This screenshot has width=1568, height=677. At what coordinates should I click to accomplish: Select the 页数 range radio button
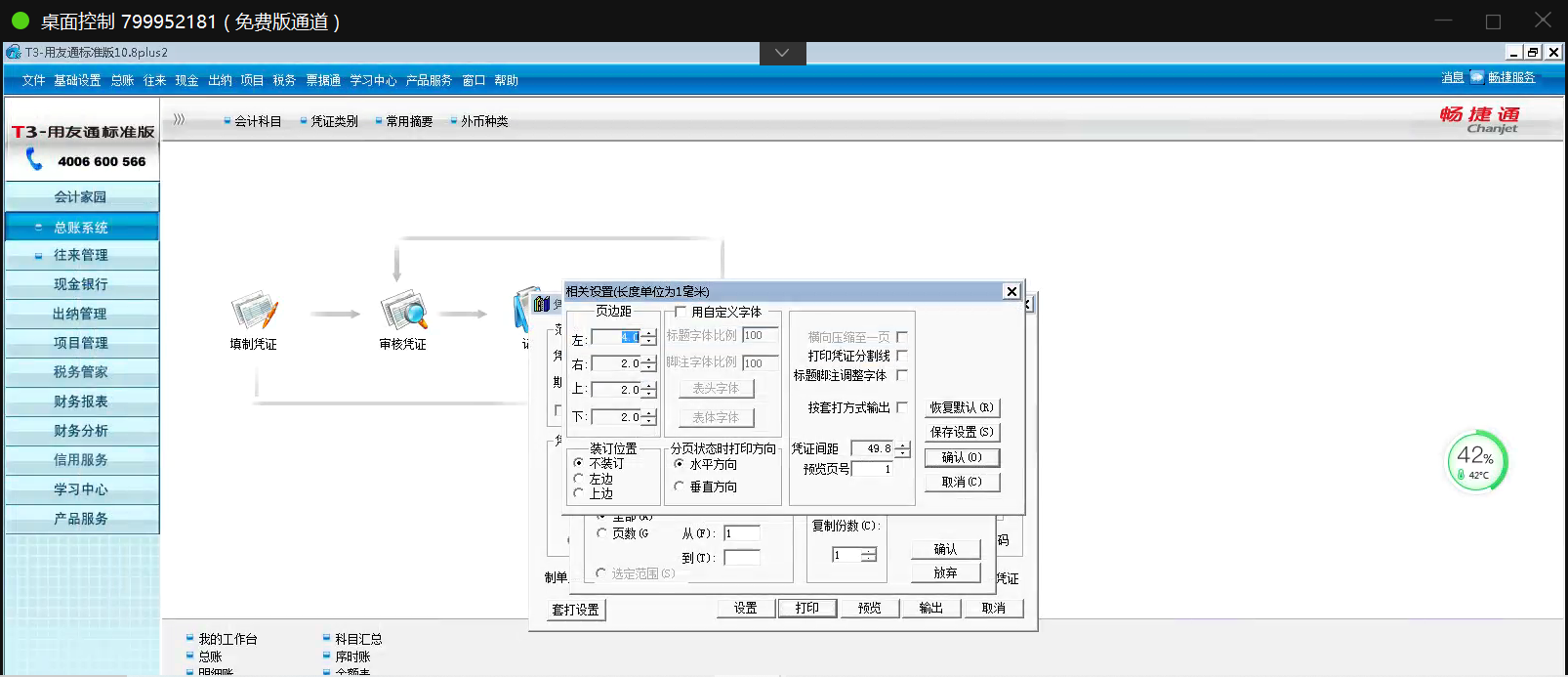coord(601,533)
